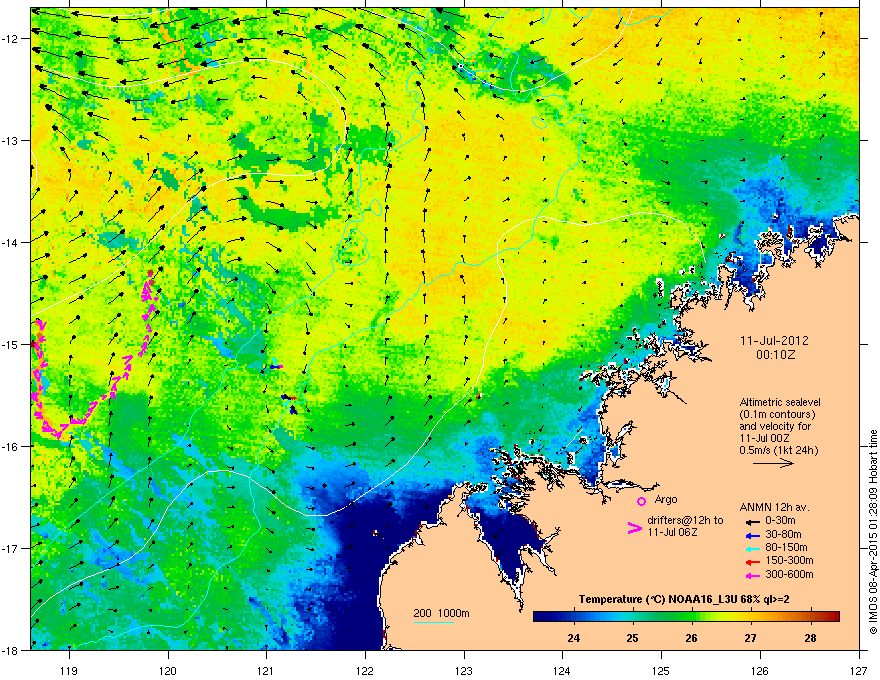Click the -17 latitude axis label
Image resolution: width=880 pixels, height=680 pixels.
(x=11, y=548)
